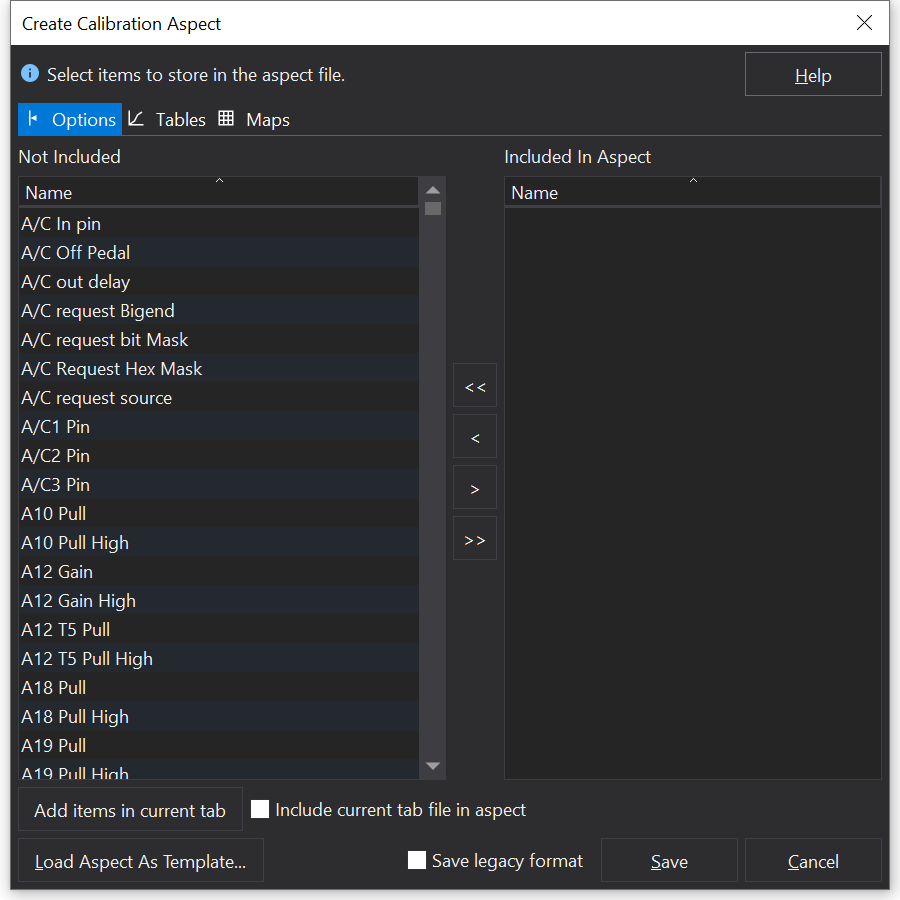
Task: Click the move all right >> button
Action: click(474, 539)
